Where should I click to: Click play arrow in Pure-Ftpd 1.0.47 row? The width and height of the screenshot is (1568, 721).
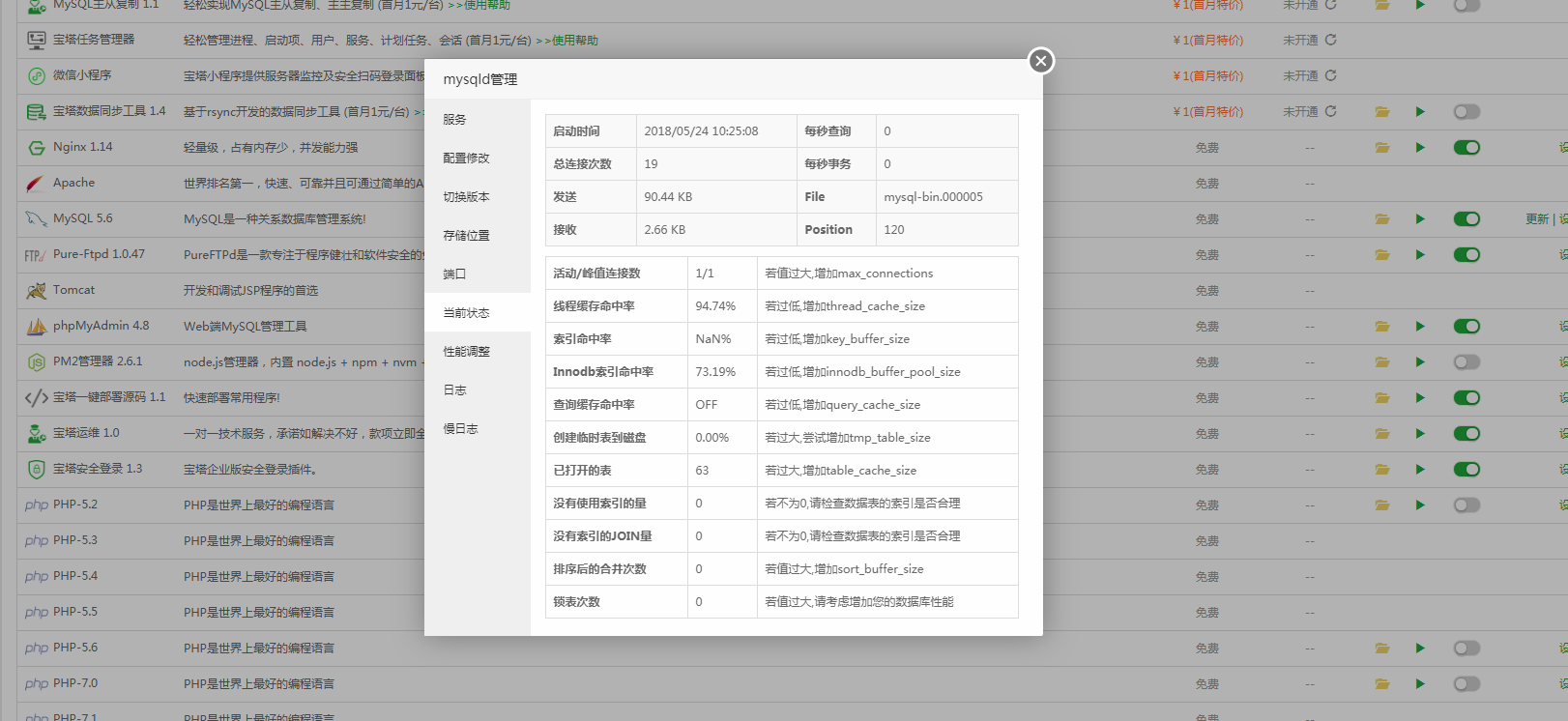tap(1420, 255)
